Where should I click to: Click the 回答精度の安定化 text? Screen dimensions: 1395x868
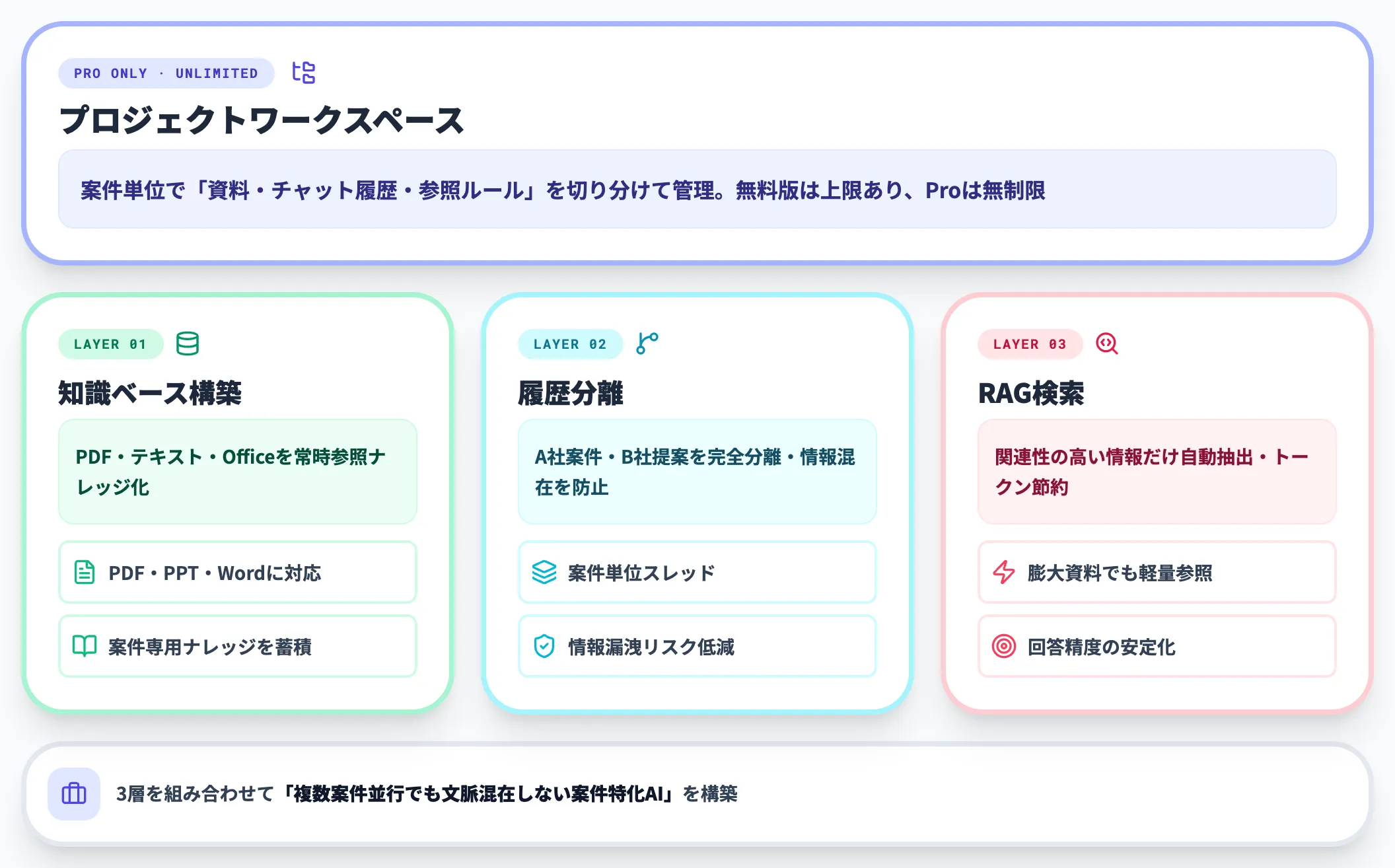click(1102, 647)
